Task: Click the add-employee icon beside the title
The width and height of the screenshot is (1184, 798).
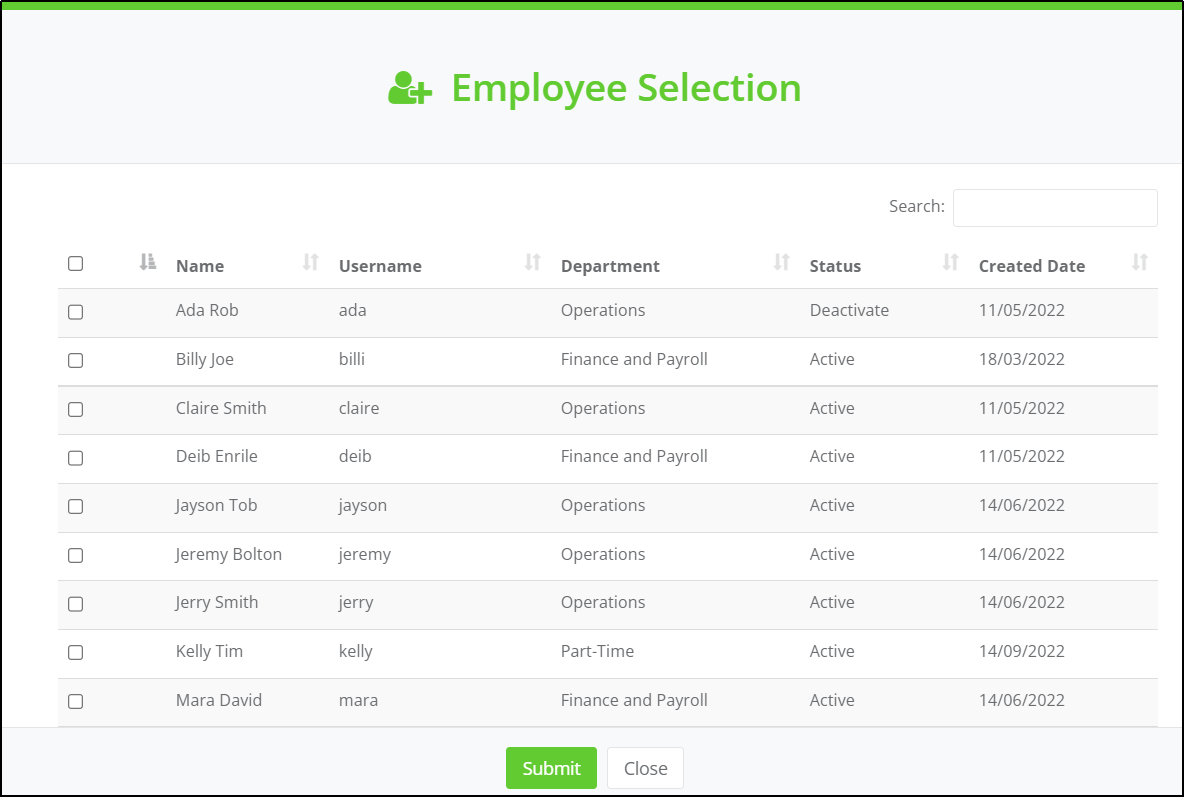Action: click(410, 88)
